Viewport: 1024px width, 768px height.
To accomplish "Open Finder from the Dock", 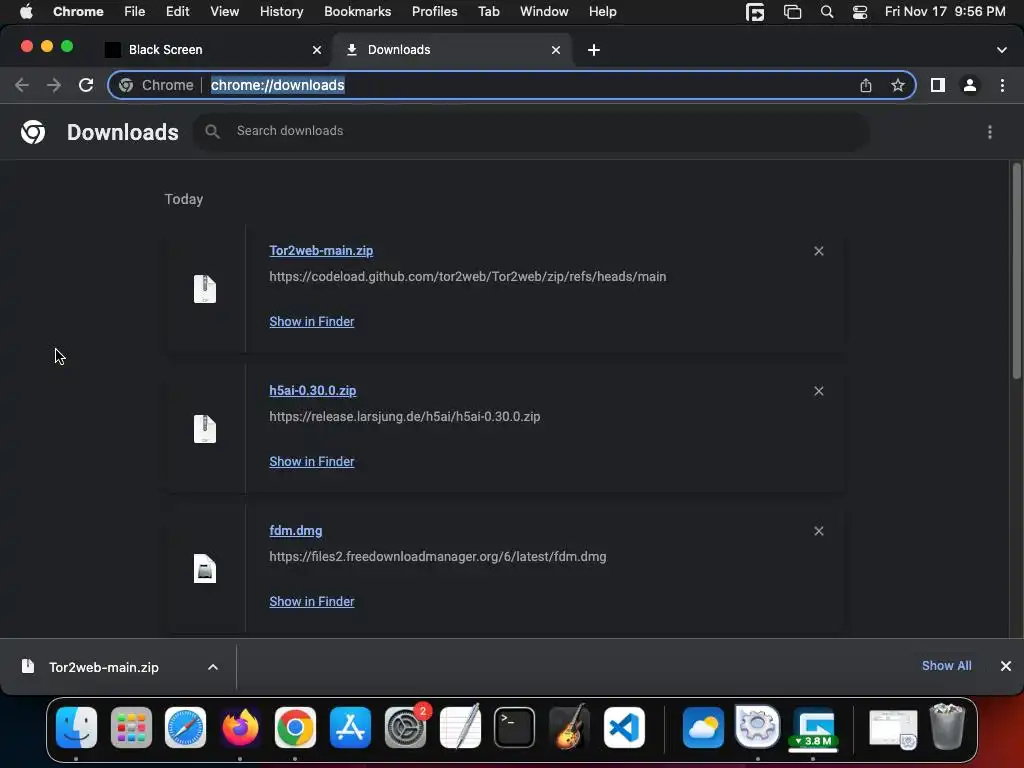I will 76,727.
